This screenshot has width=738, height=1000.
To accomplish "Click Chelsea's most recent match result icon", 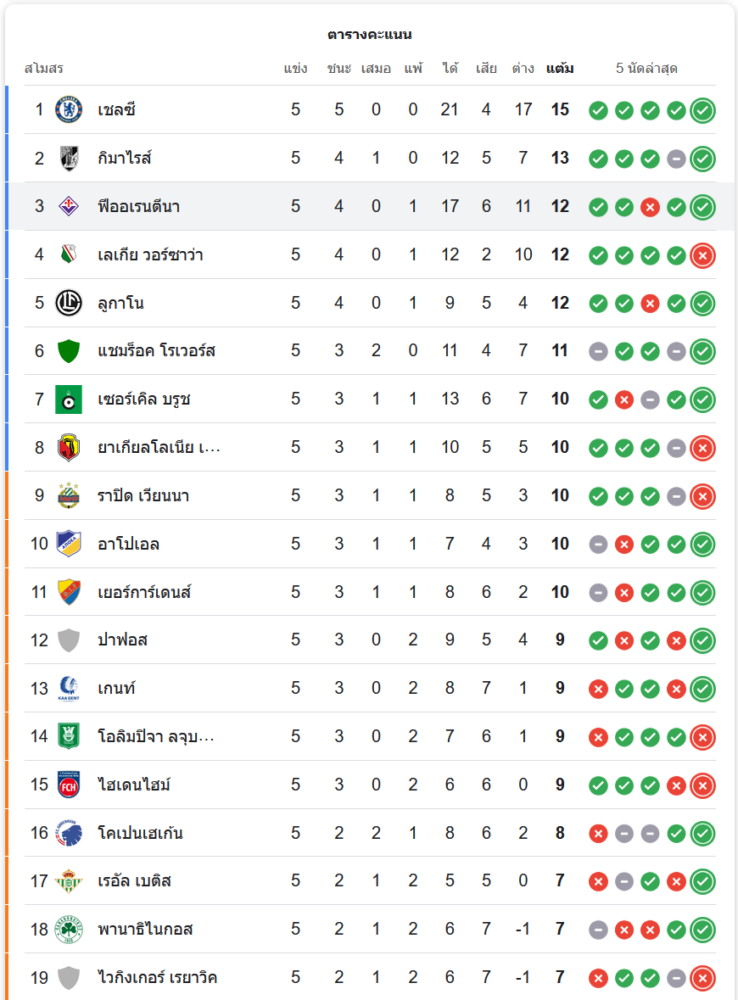I will 703,110.
